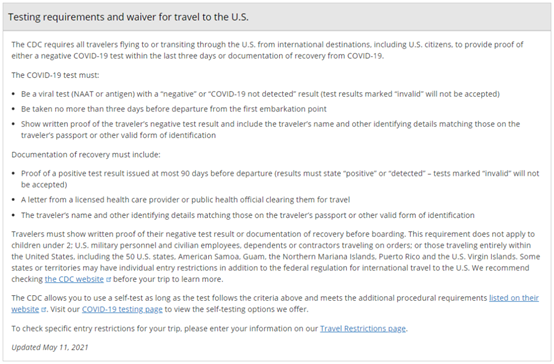The width and height of the screenshot is (554, 364).
Task: Select the 'Be a viral test' bullet
Action: [x=260, y=94]
